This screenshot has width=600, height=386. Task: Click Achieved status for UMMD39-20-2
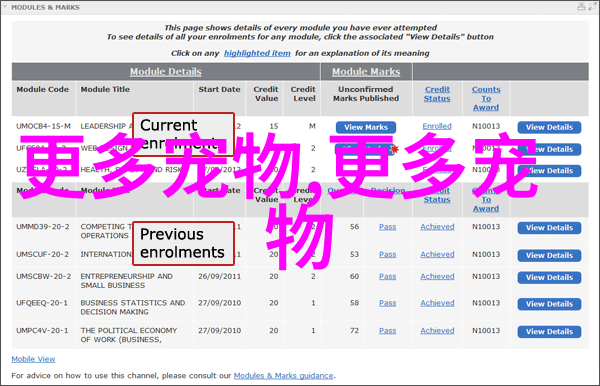pyautogui.click(x=437, y=226)
